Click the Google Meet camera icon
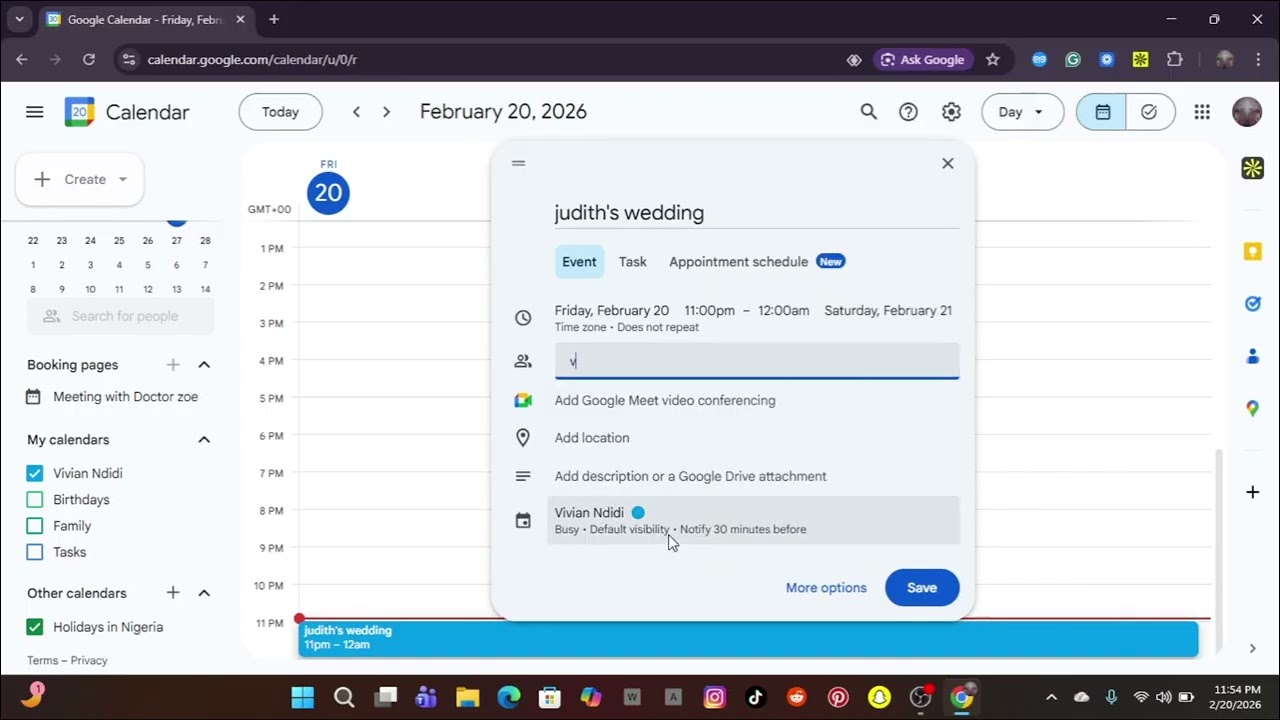Screen dimensions: 1280x720 (523, 400)
